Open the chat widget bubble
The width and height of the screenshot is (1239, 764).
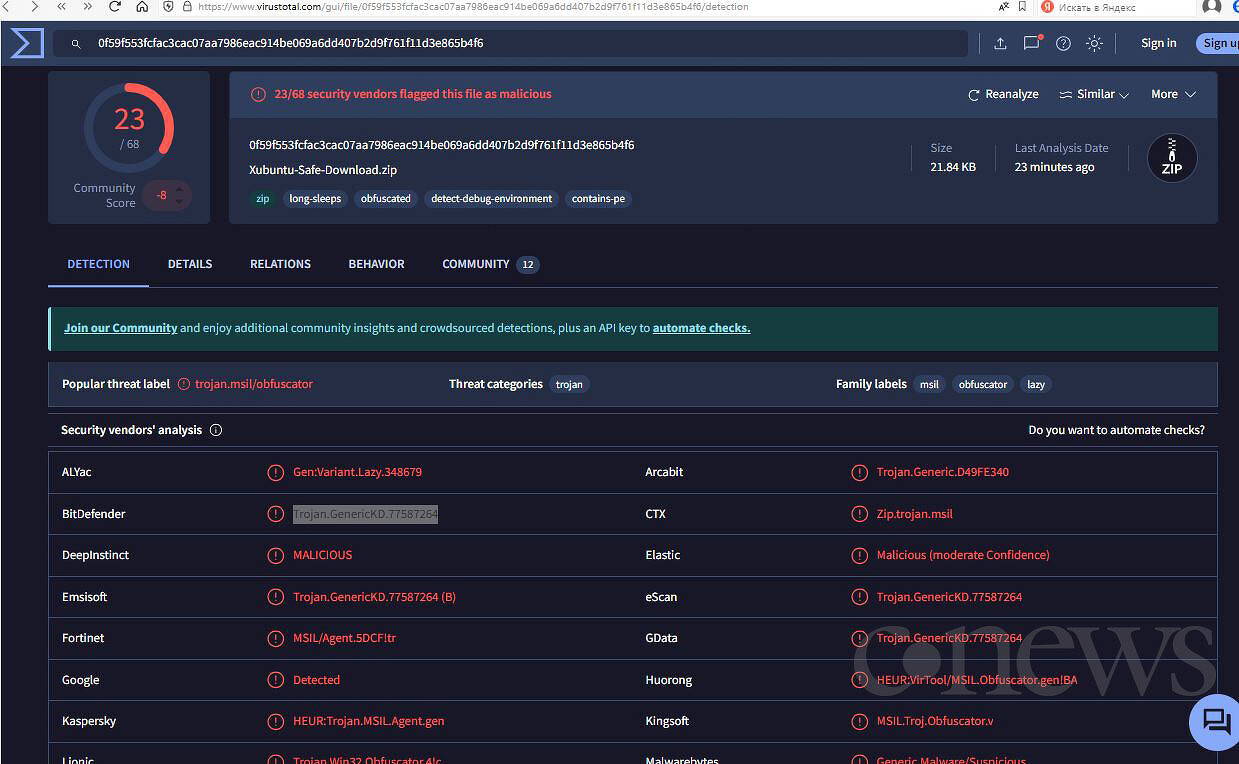[x=1215, y=721]
